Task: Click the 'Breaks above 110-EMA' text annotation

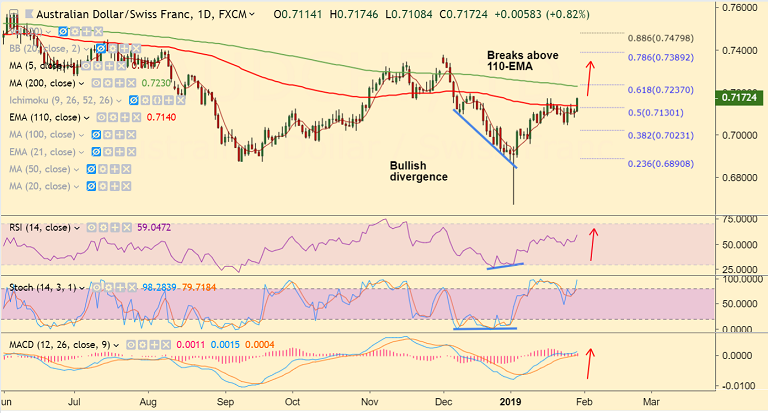Action: click(x=523, y=61)
